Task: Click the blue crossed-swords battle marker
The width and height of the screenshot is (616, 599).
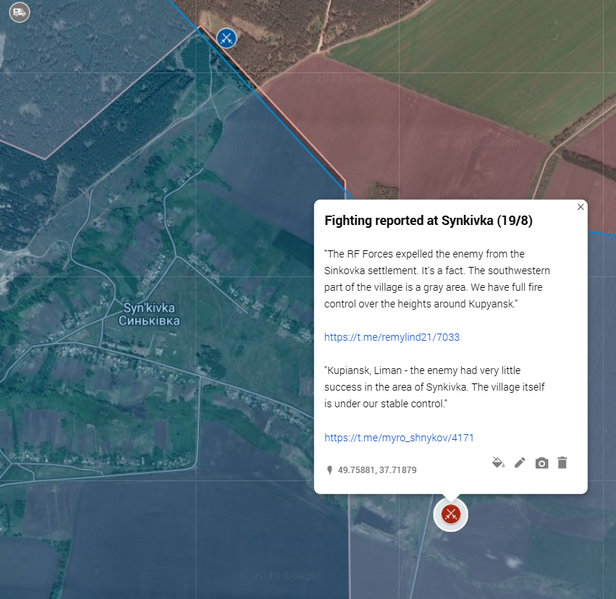Action: [227, 38]
